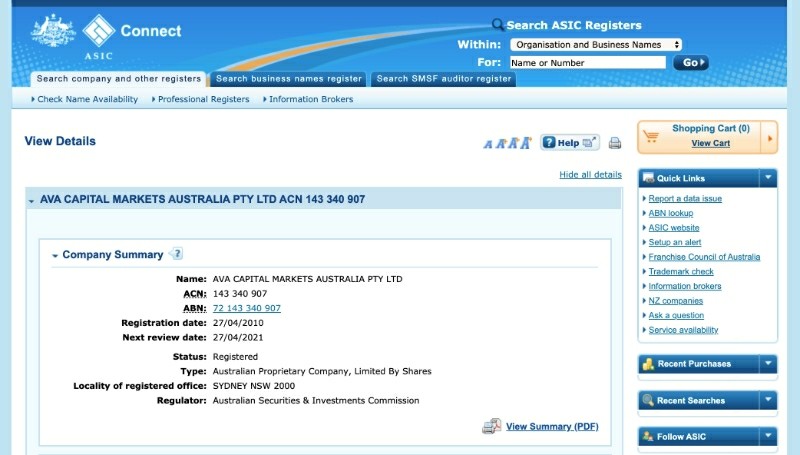Image resolution: width=800 pixels, height=455 pixels.
Task: Click the Ask a question link
Action: [676, 315]
